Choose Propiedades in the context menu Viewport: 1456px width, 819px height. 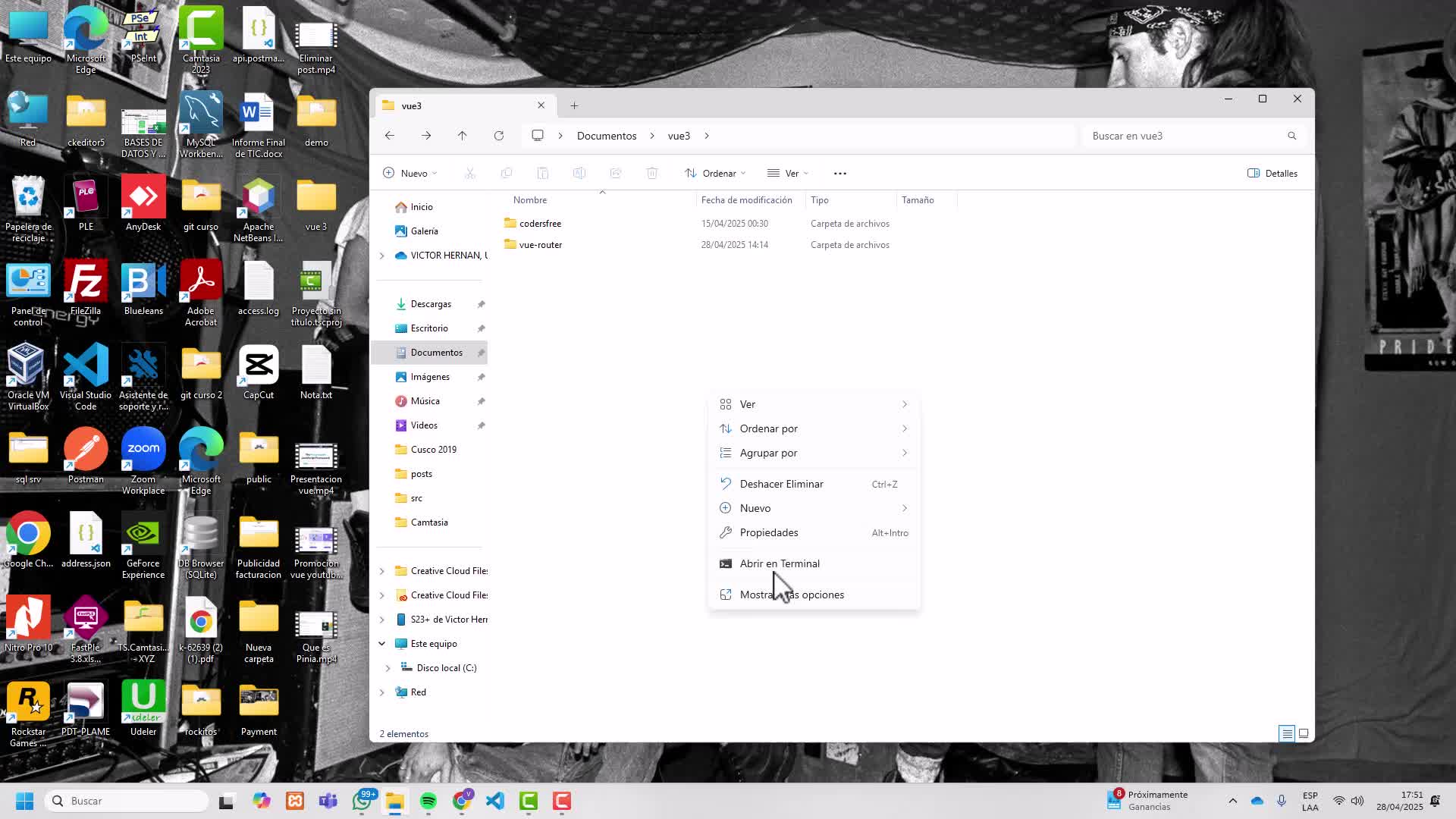(x=769, y=532)
